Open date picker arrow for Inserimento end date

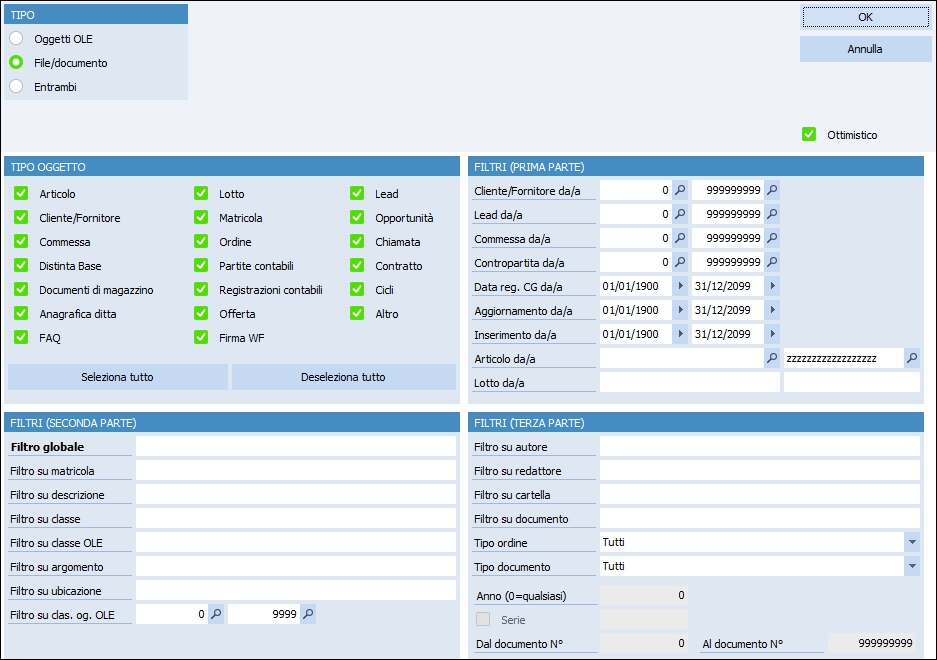click(772, 334)
